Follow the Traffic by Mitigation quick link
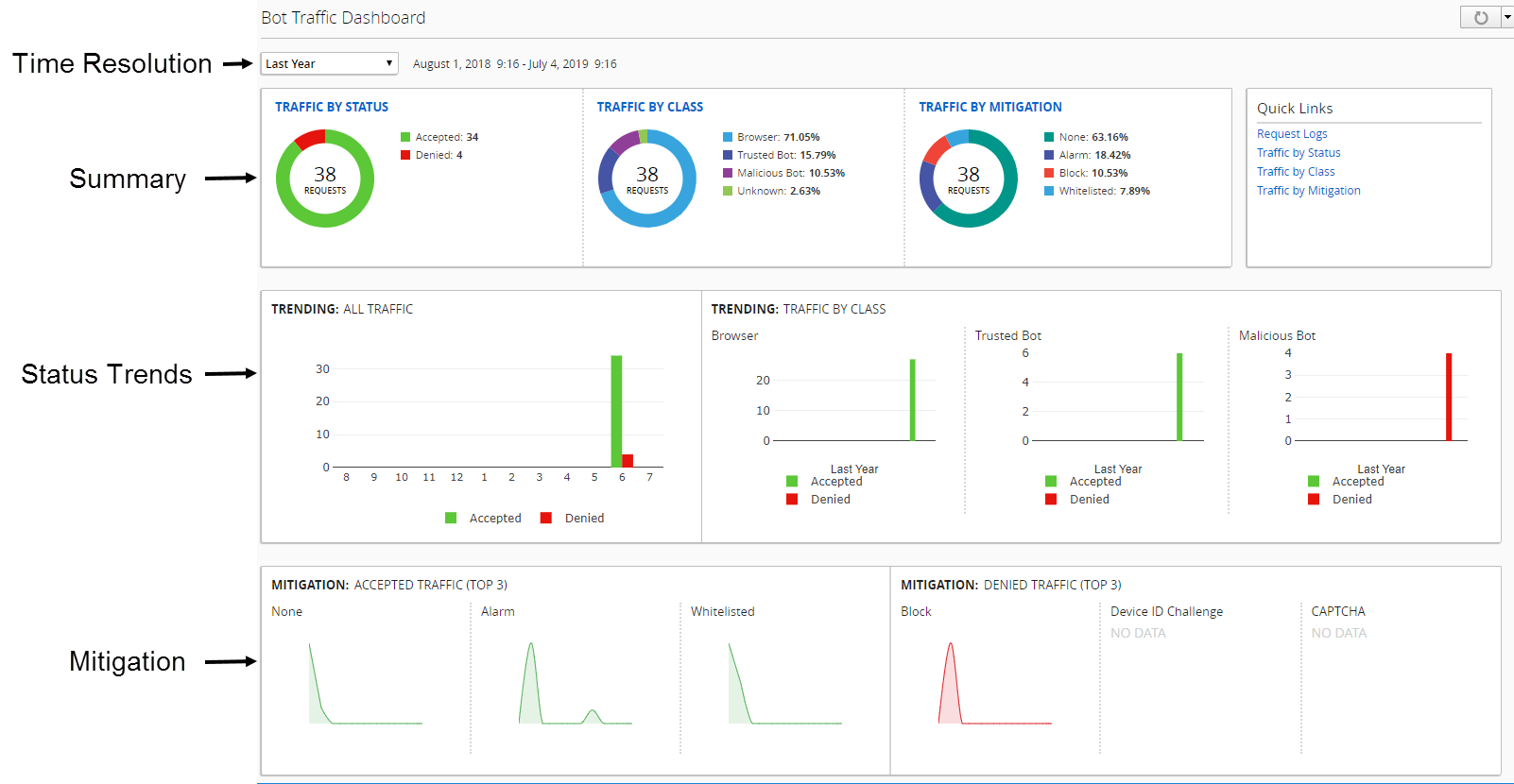 pyautogui.click(x=1308, y=191)
